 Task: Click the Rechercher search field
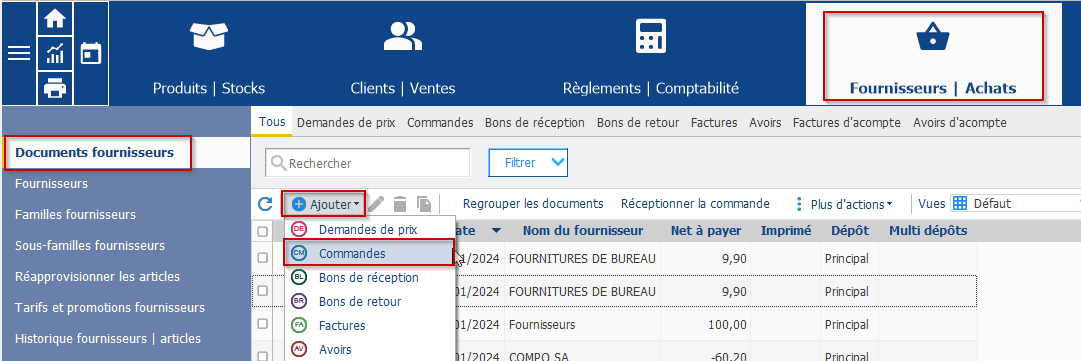pyautogui.click(x=367, y=163)
